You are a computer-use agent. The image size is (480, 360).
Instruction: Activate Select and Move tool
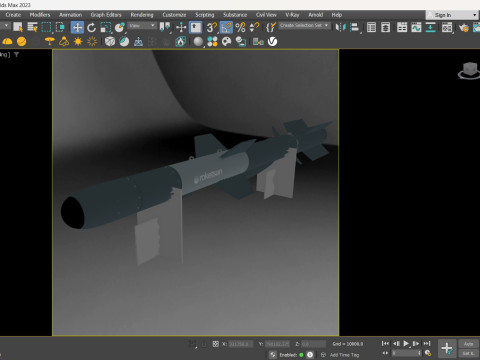click(x=77, y=27)
